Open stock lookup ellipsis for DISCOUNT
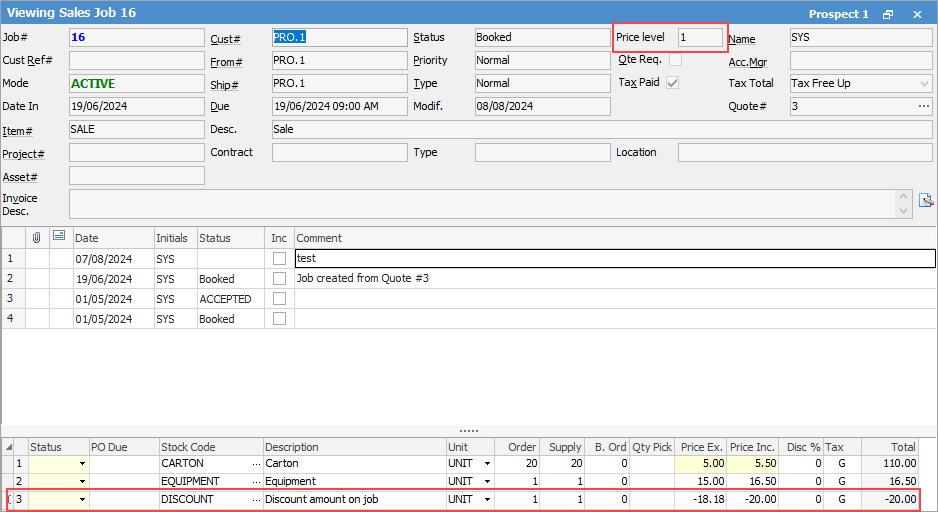 point(256,499)
